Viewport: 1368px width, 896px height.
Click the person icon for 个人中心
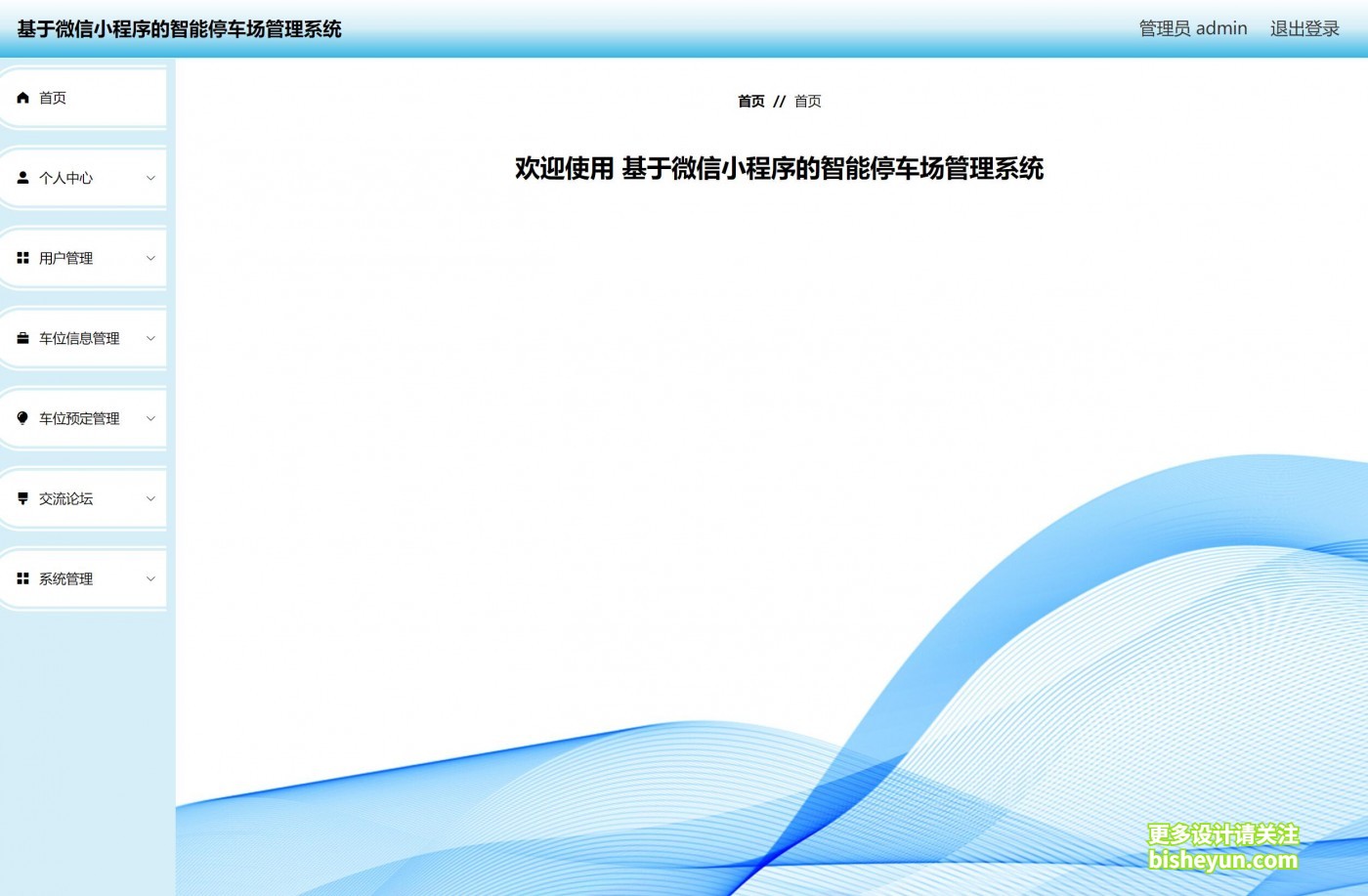click(23, 178)
